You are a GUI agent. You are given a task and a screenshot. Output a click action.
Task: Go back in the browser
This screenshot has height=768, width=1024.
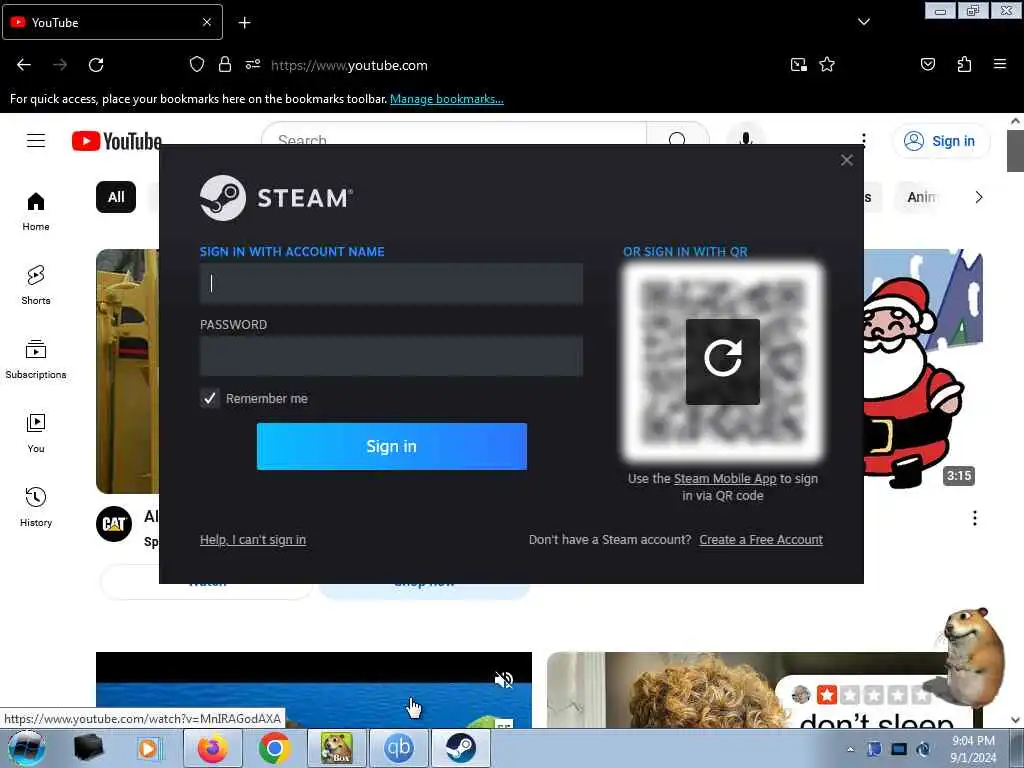[24, 65]
